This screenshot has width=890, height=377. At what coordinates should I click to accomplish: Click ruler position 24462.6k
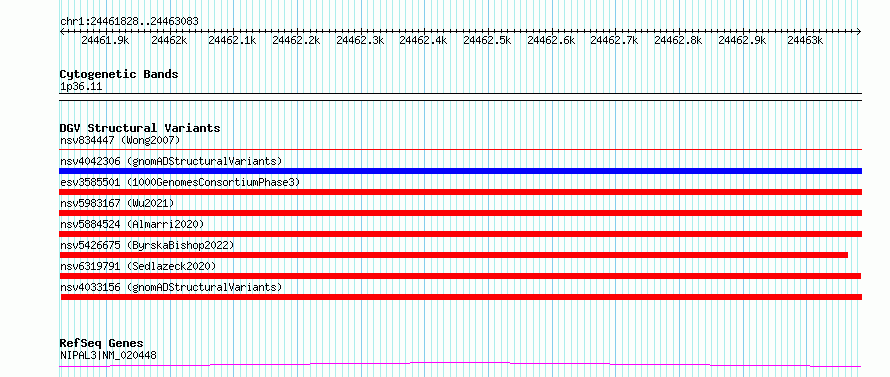(551, 40)
